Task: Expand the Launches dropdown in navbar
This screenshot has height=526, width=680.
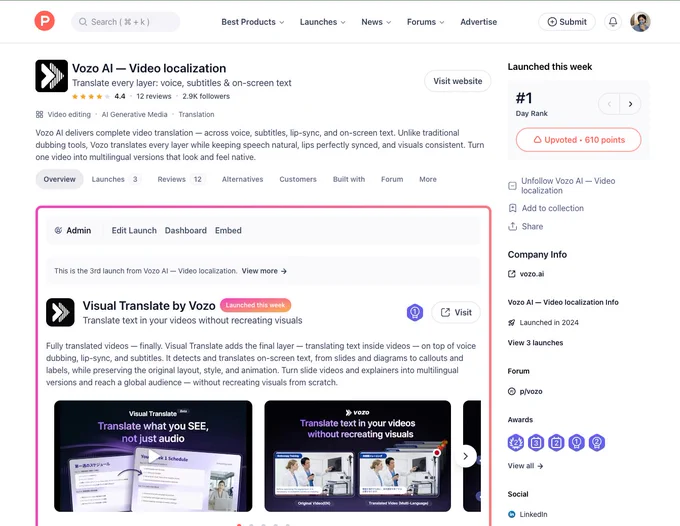Action: [323, 22]
